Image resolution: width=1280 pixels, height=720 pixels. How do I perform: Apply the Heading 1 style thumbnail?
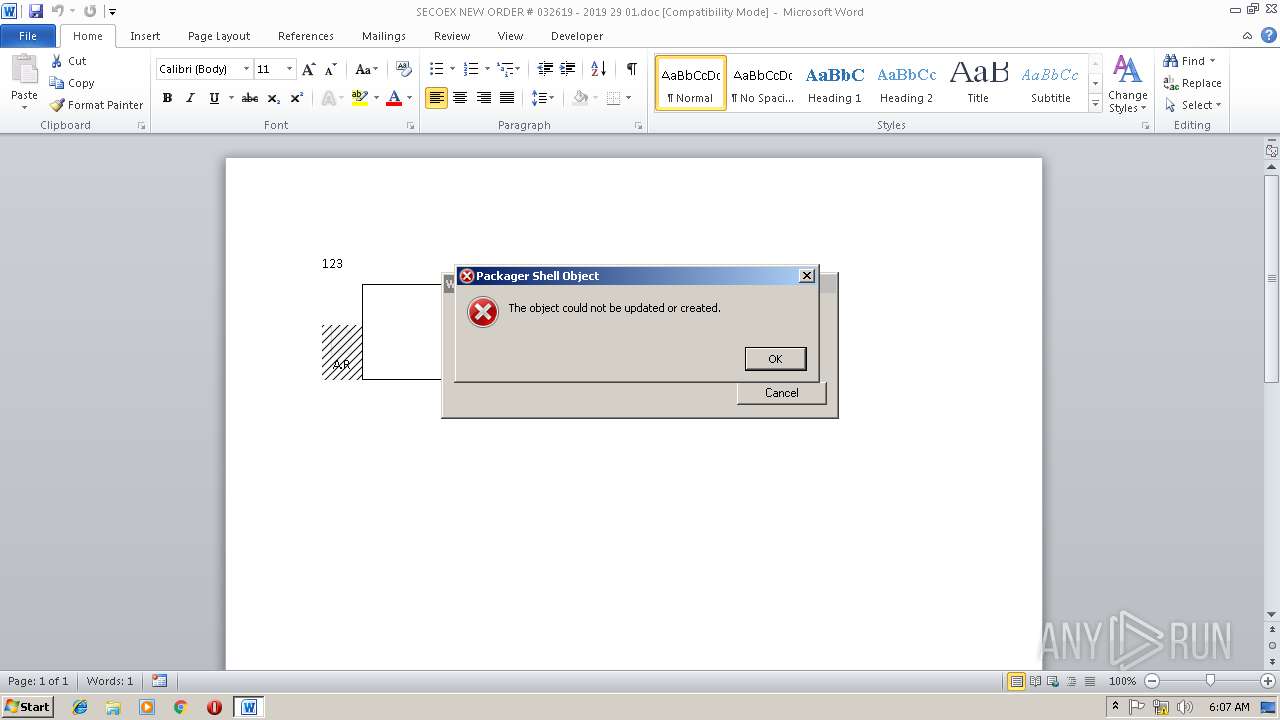point(835,83)
